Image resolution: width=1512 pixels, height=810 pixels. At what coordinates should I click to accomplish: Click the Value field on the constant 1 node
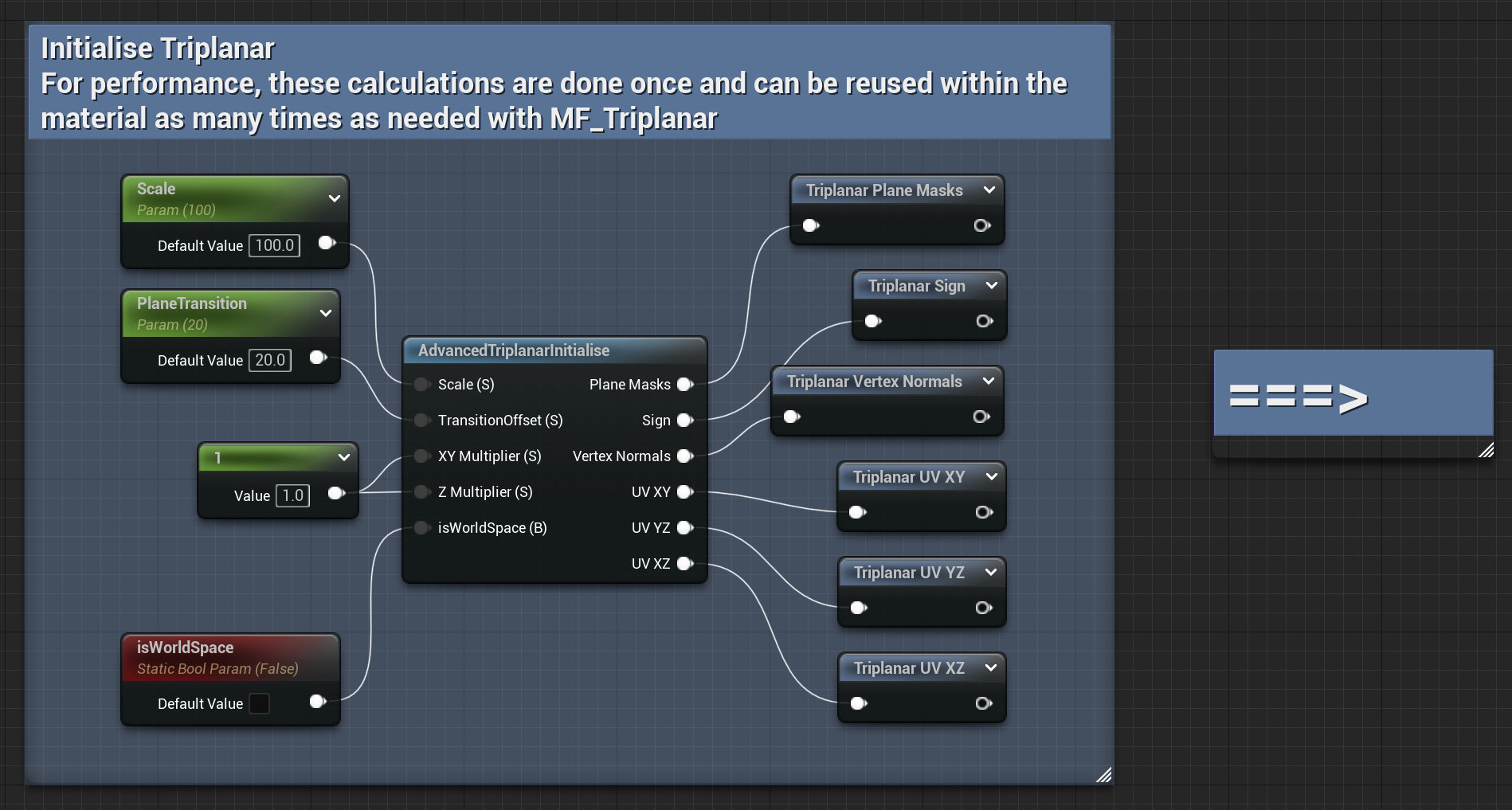point(292,495)
